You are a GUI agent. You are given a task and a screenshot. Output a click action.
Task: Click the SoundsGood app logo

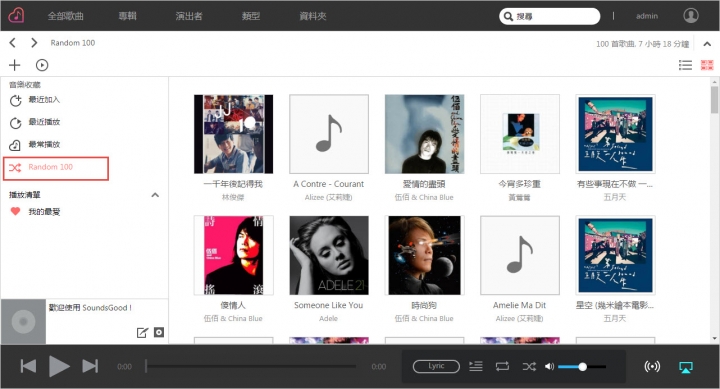[x=17, y=16]
